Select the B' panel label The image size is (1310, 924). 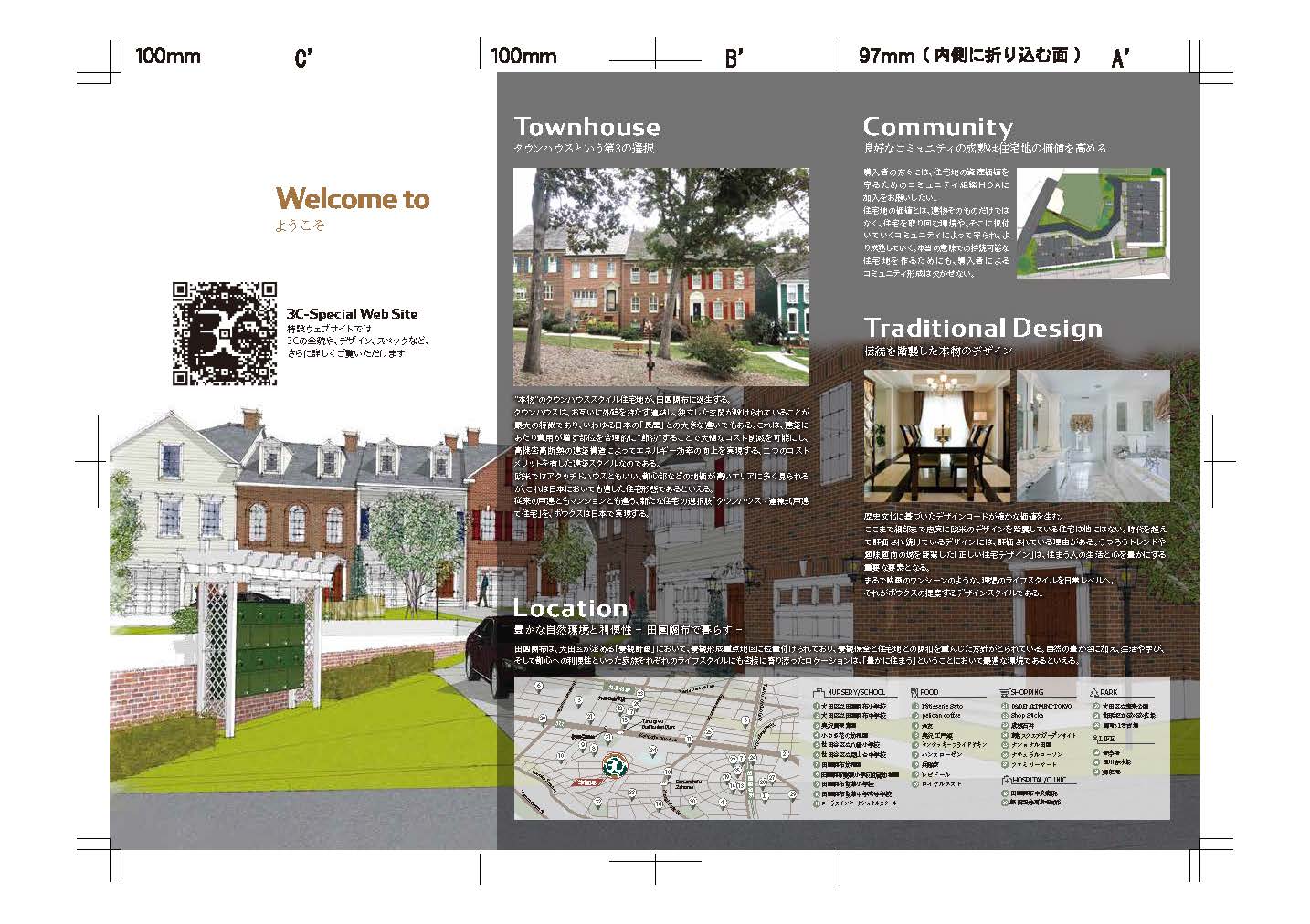(x=734, y=58)
